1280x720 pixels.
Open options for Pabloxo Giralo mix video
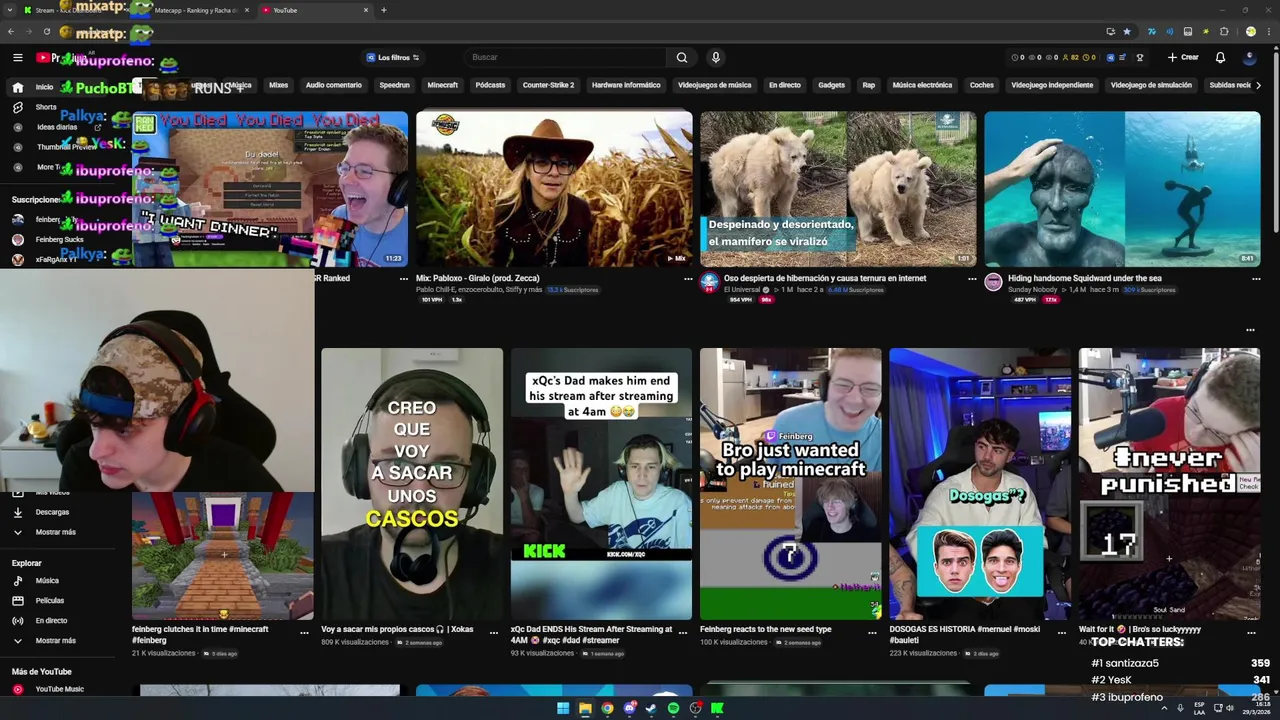(x=688, y=279)
